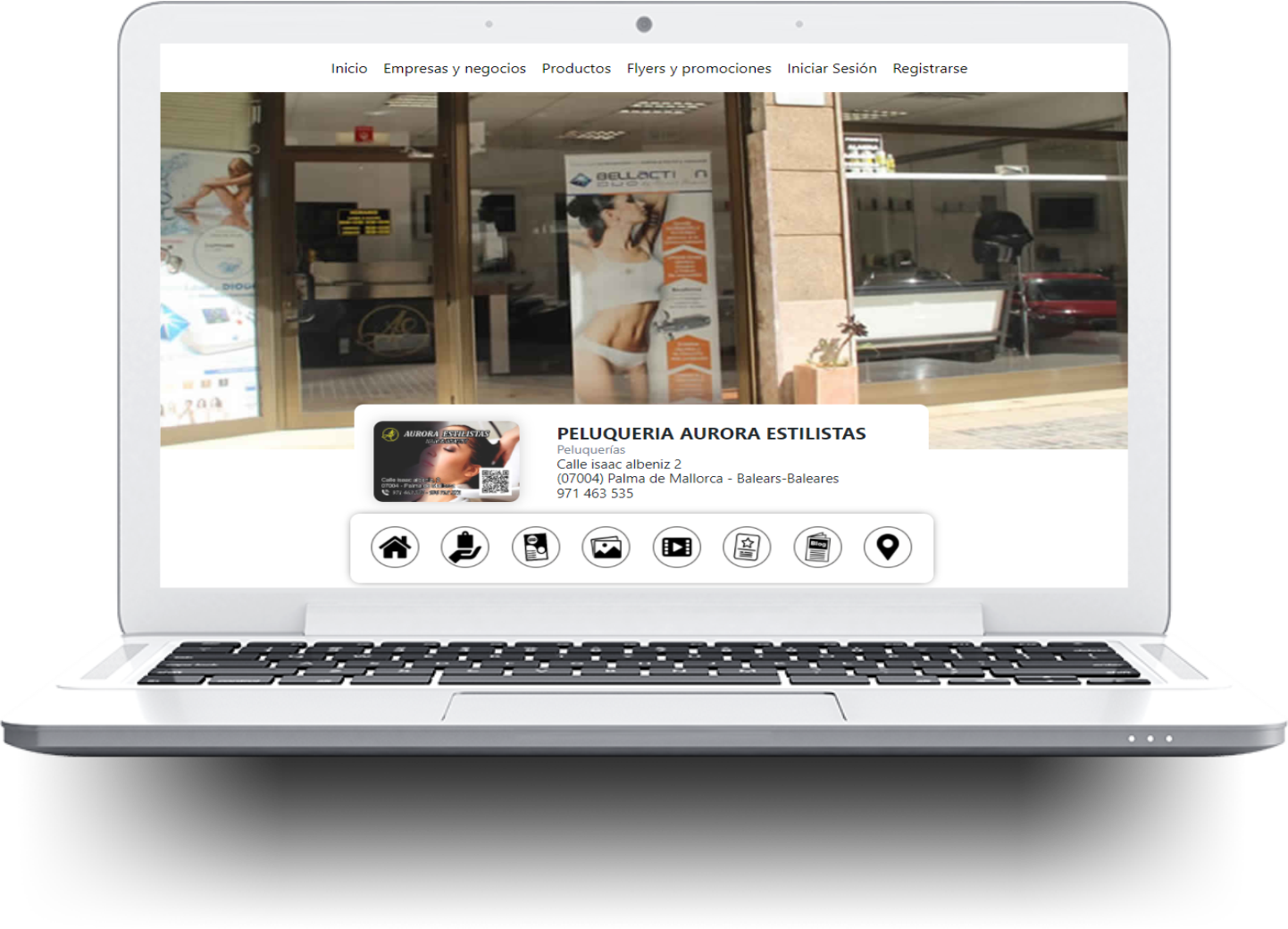
Task: Click the phone number 971 463 535
Action: point(592,493)
